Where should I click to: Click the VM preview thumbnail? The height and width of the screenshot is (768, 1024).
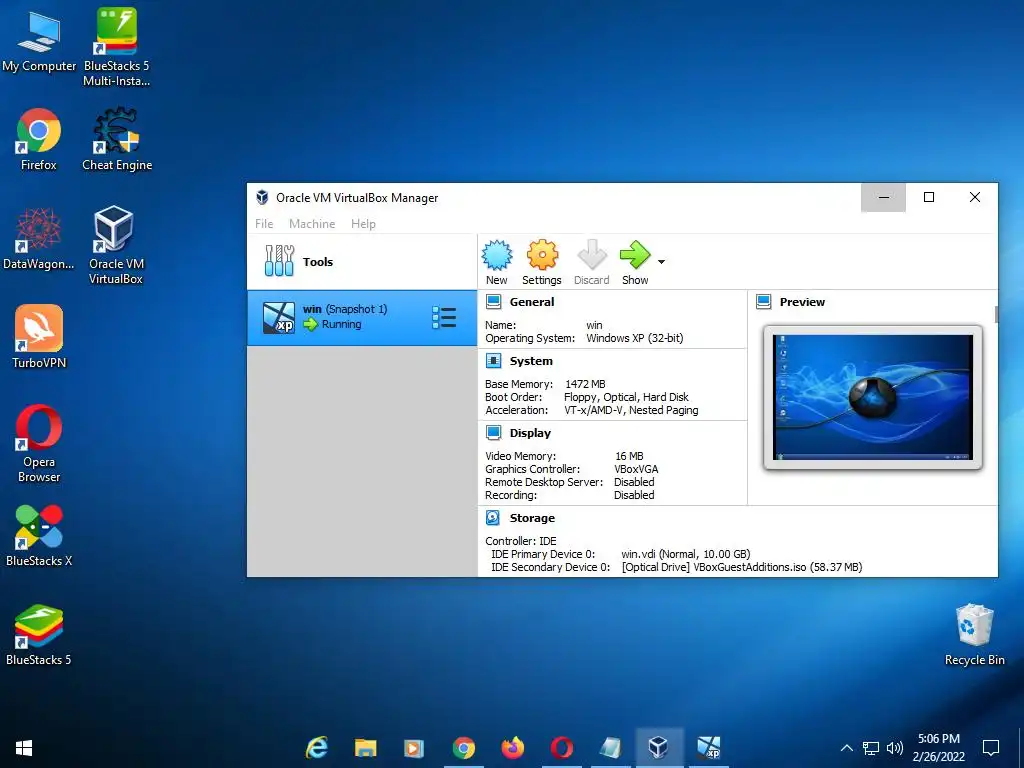pyautogui.click(x=872, y=397)
